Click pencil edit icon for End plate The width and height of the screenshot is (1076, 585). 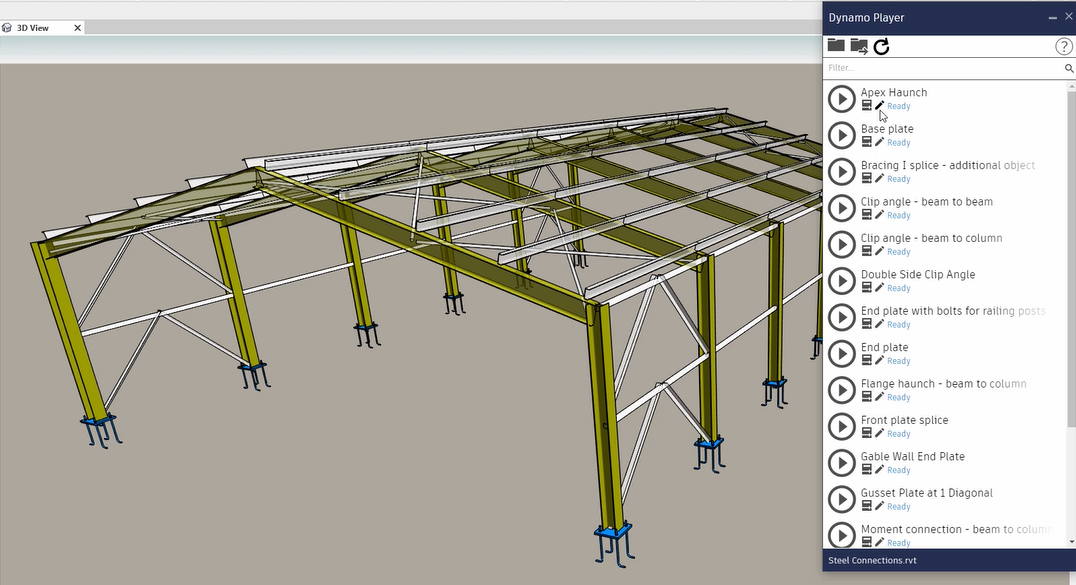(880, 361)
